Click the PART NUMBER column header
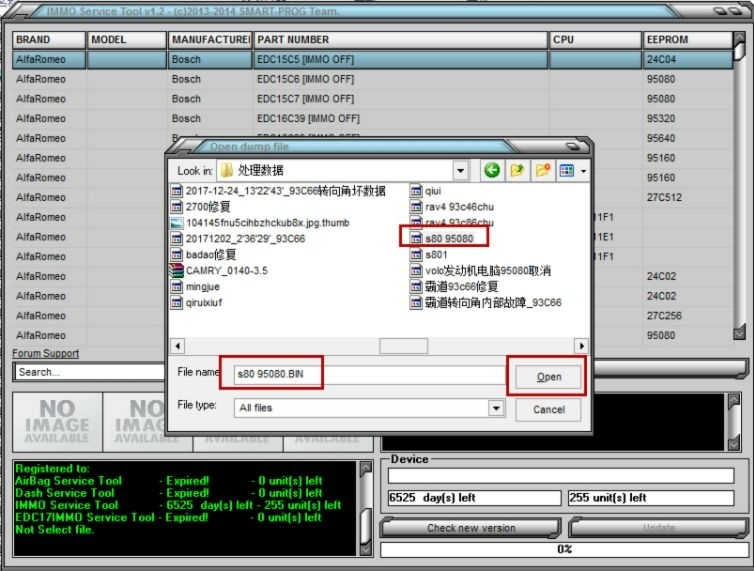This screenshot has width=754, height=571. (x=400, y=40)
